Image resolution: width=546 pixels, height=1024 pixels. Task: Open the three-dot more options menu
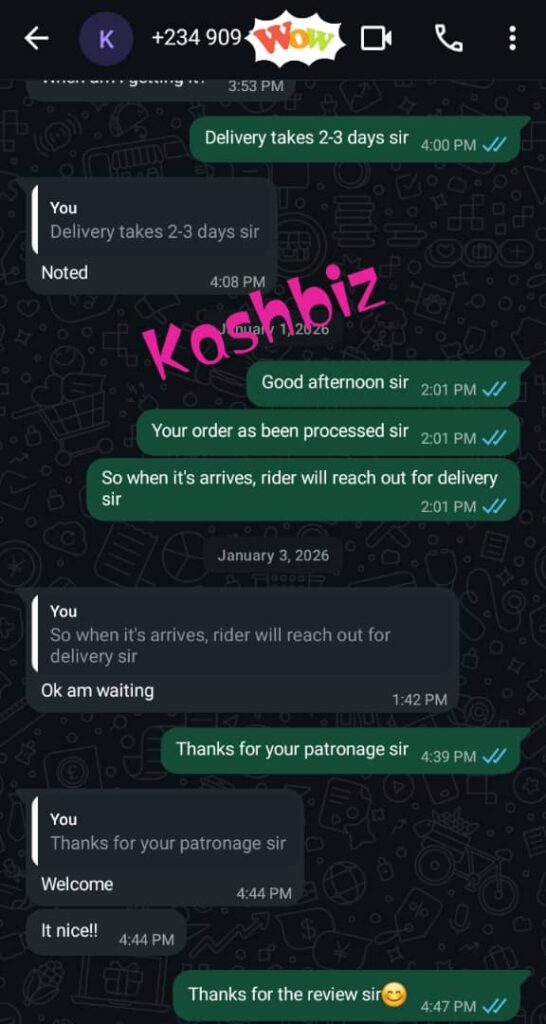click(512, 39)
